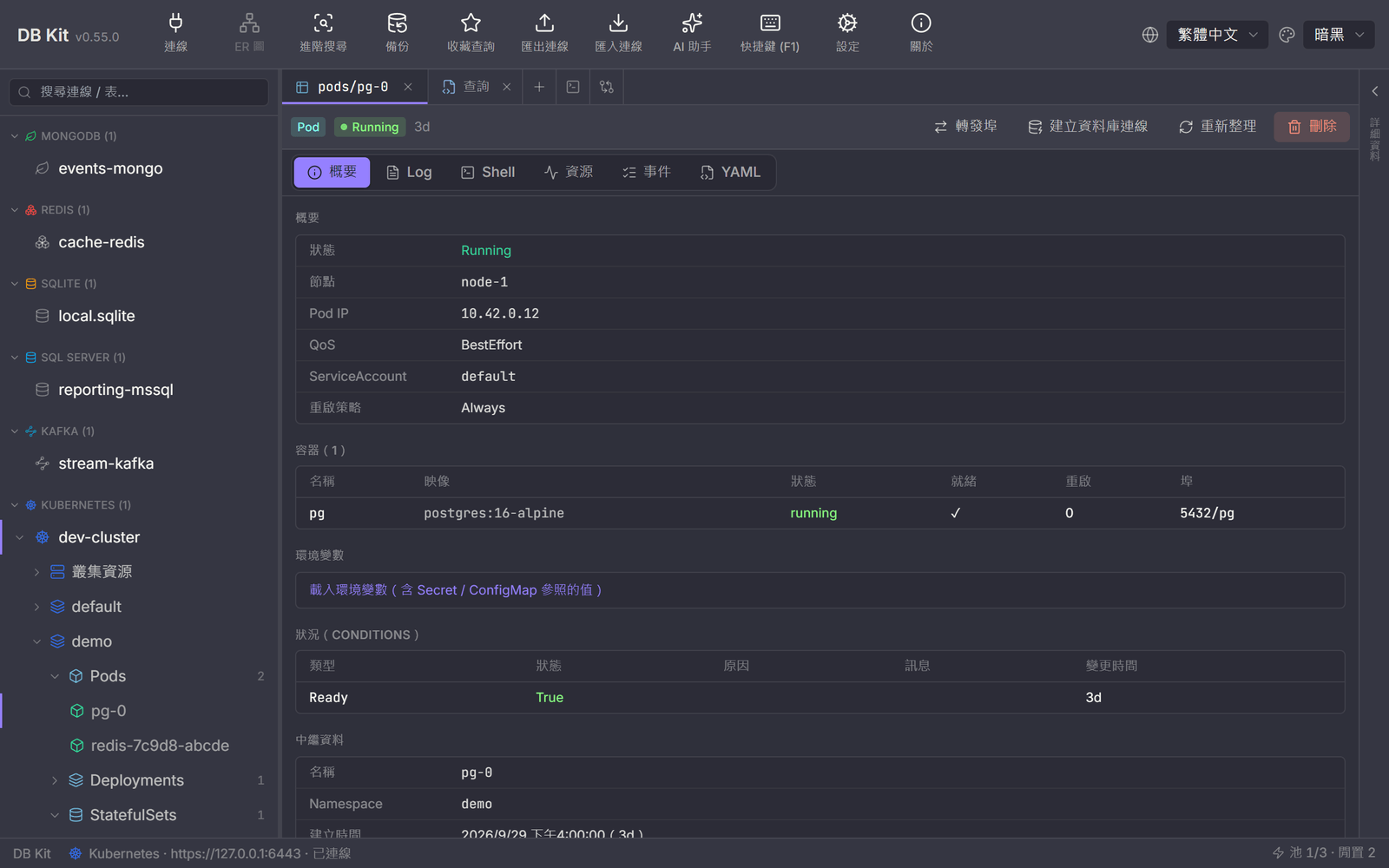This screenshot has height=868, width=1389.
Task: Focus the 搜尋連線 search field
Action: coord(139,92)
